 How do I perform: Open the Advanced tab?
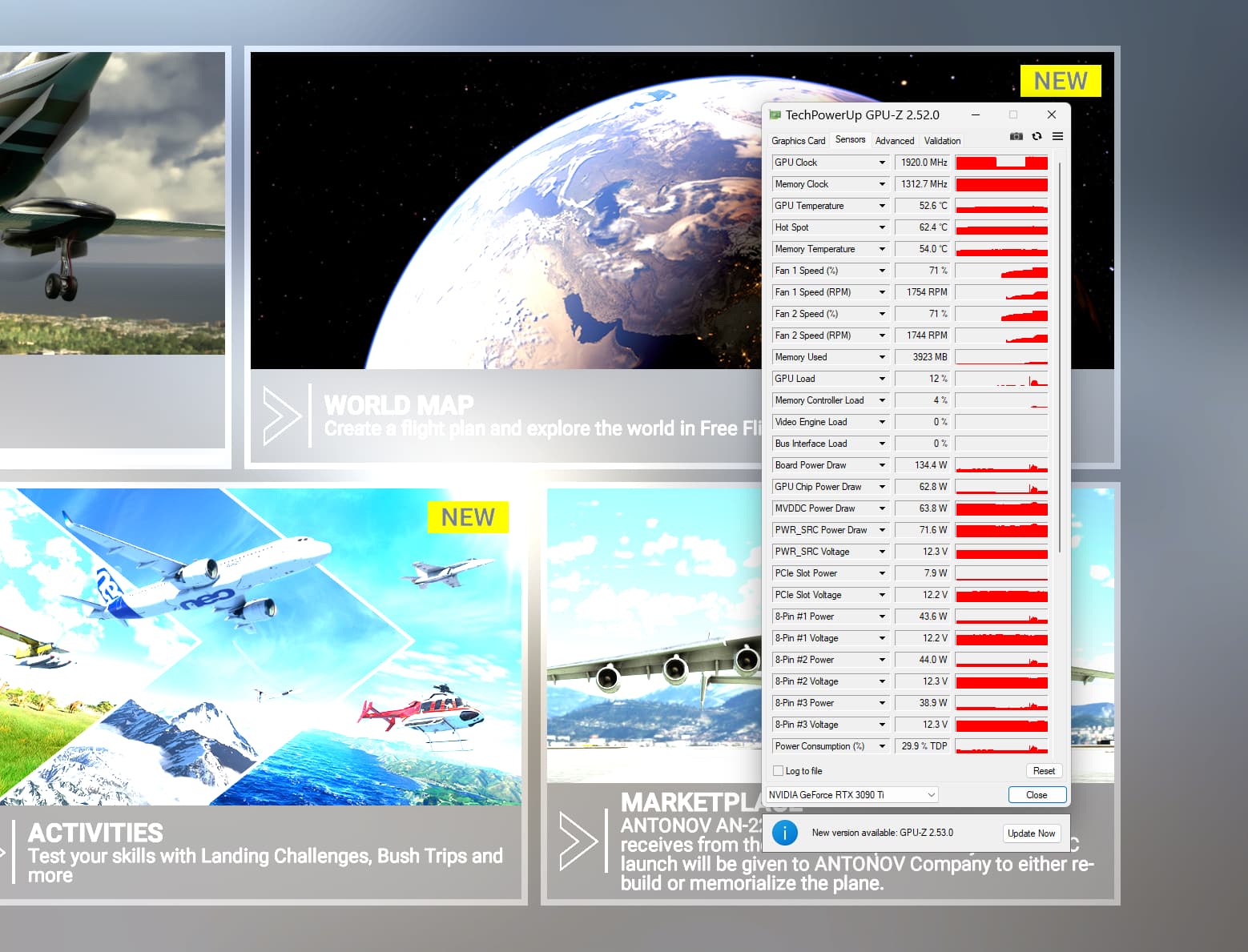tap(895, 140)
